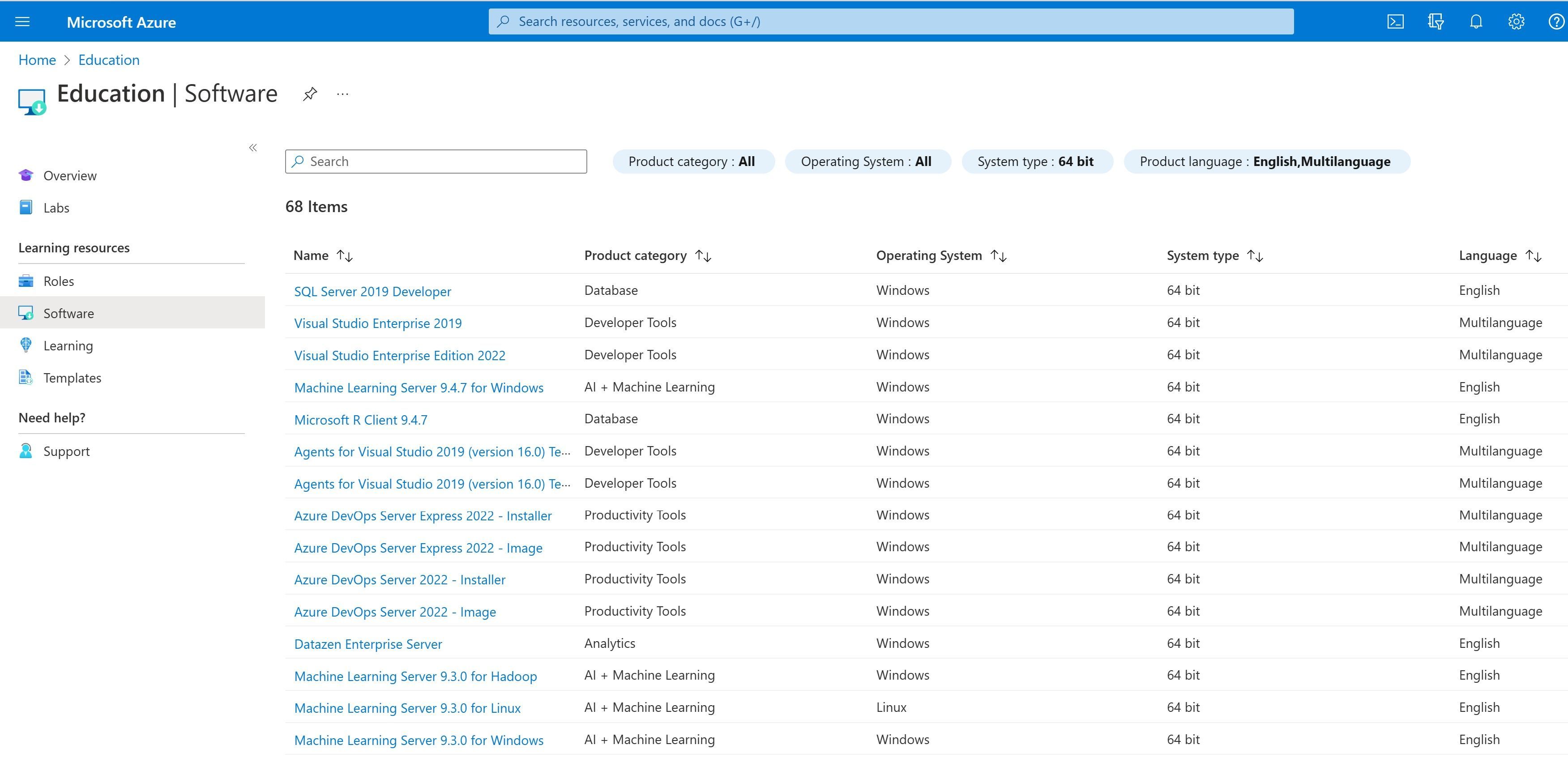The height and width of the screenshot is (766, 1568).
Task: Open the portal settings gear
Action: pyautogui.click(x=1516, y=22)
